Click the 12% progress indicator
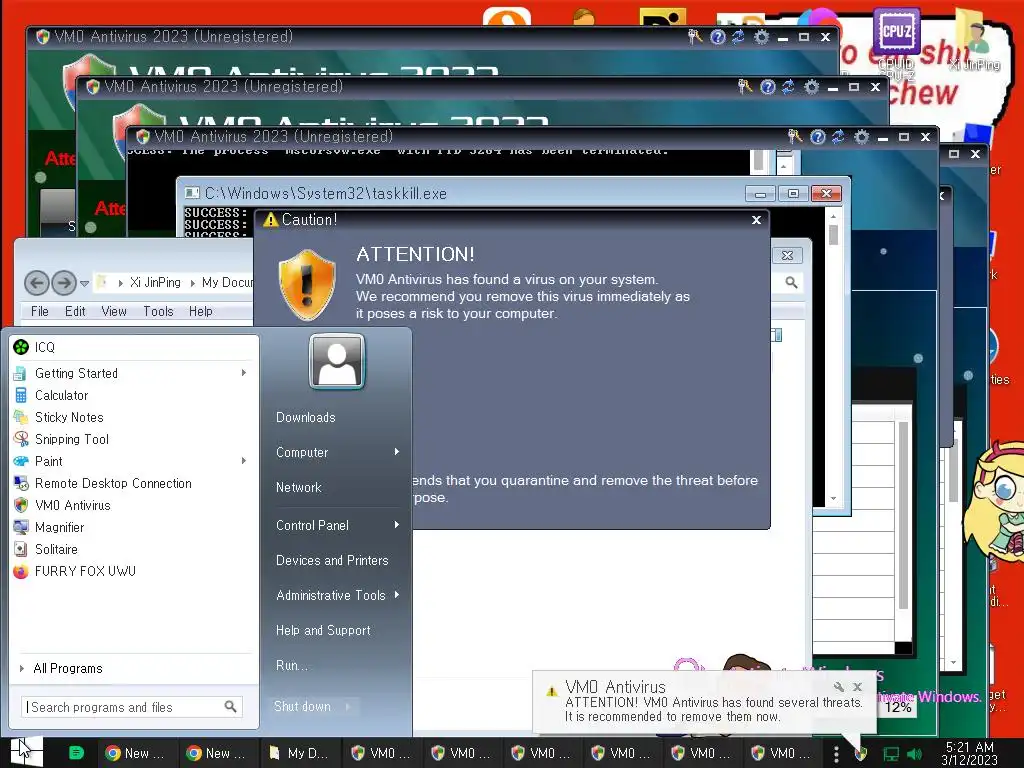The image size is (1024, 768). 898,707
